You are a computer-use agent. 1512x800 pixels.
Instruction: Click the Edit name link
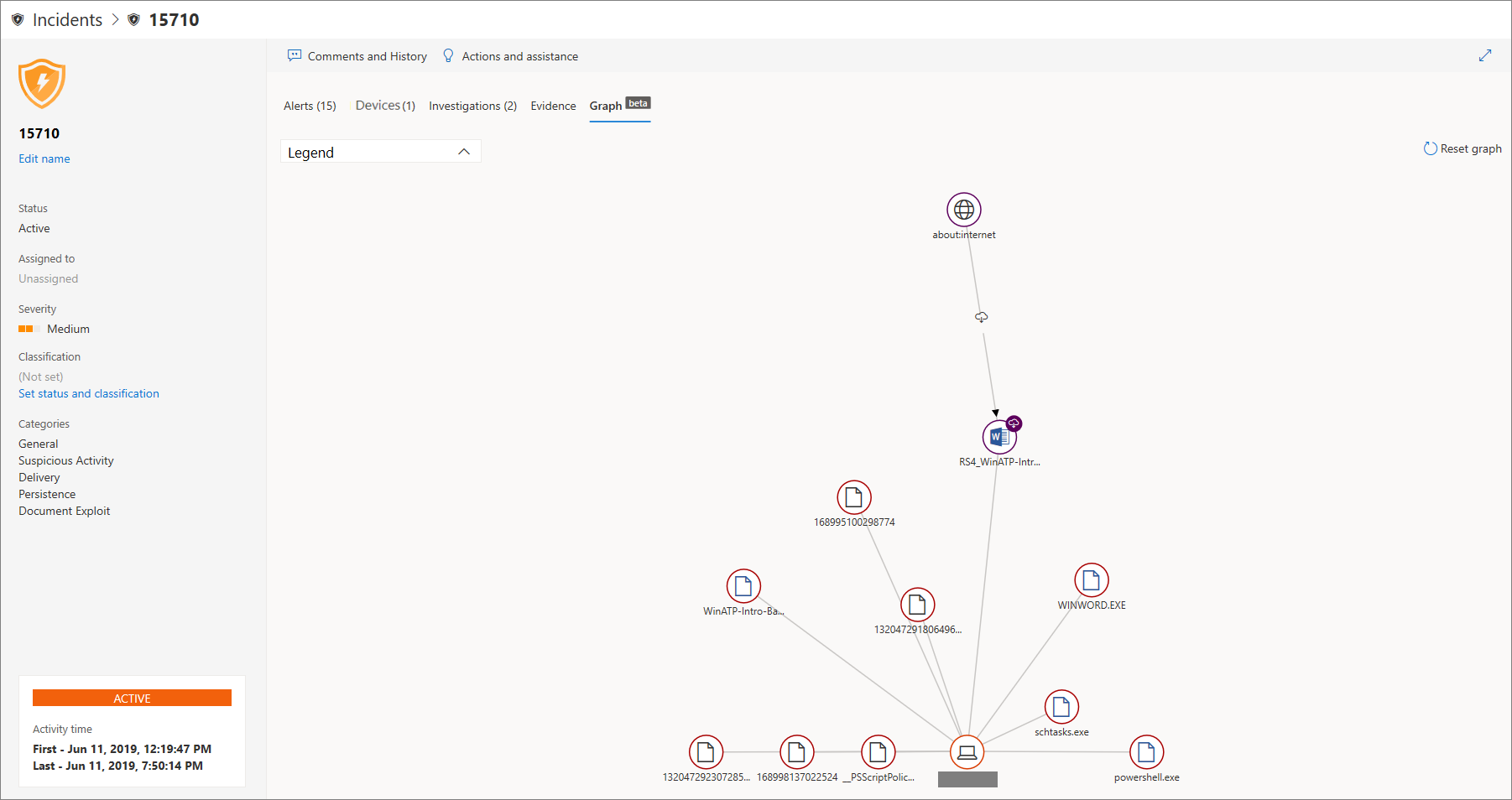44,158
